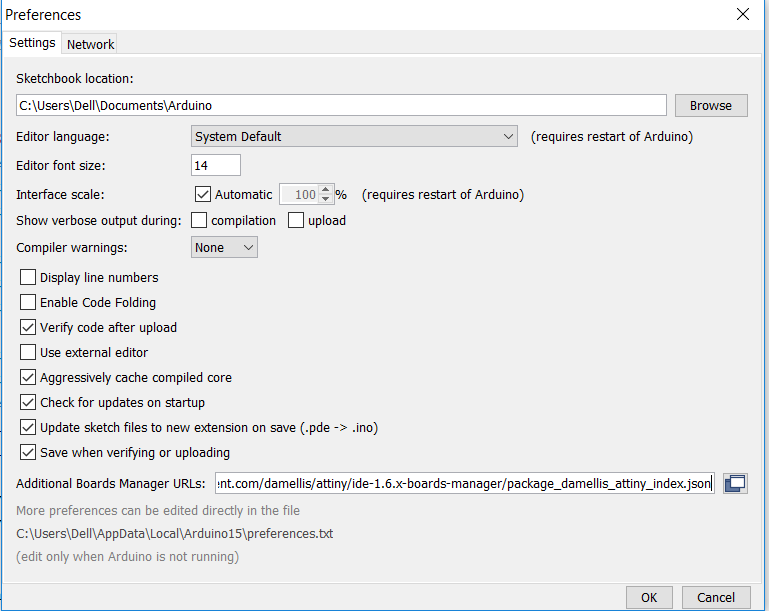Viewport: 769px width, 611px height.
Task: Toggle Aggressively cache compiled core
Action: point(28,377)
